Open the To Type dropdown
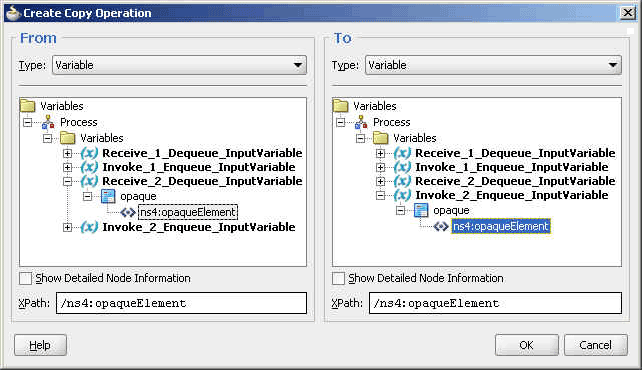Viewport: 642px width, 370px height. (493, 65)
